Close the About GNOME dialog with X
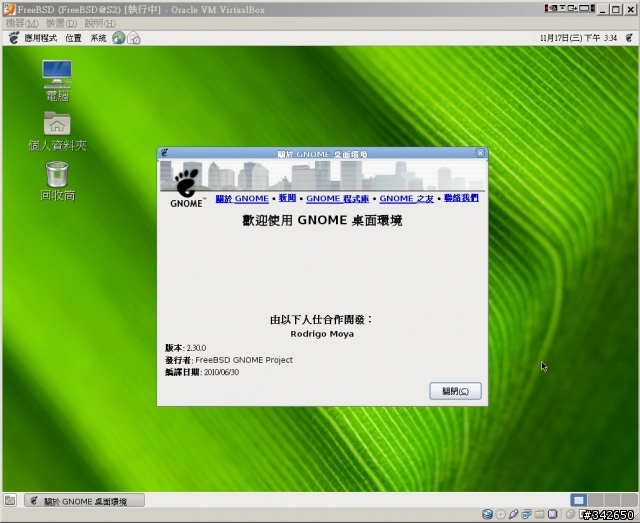This screenshot has width=640, height=523. 480,153
